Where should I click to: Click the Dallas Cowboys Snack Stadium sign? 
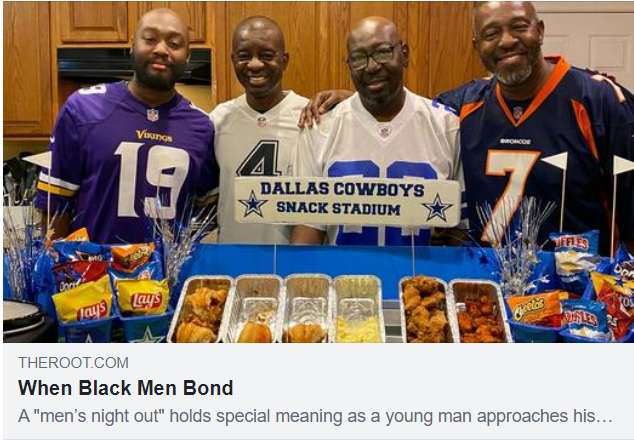(347, 201)
